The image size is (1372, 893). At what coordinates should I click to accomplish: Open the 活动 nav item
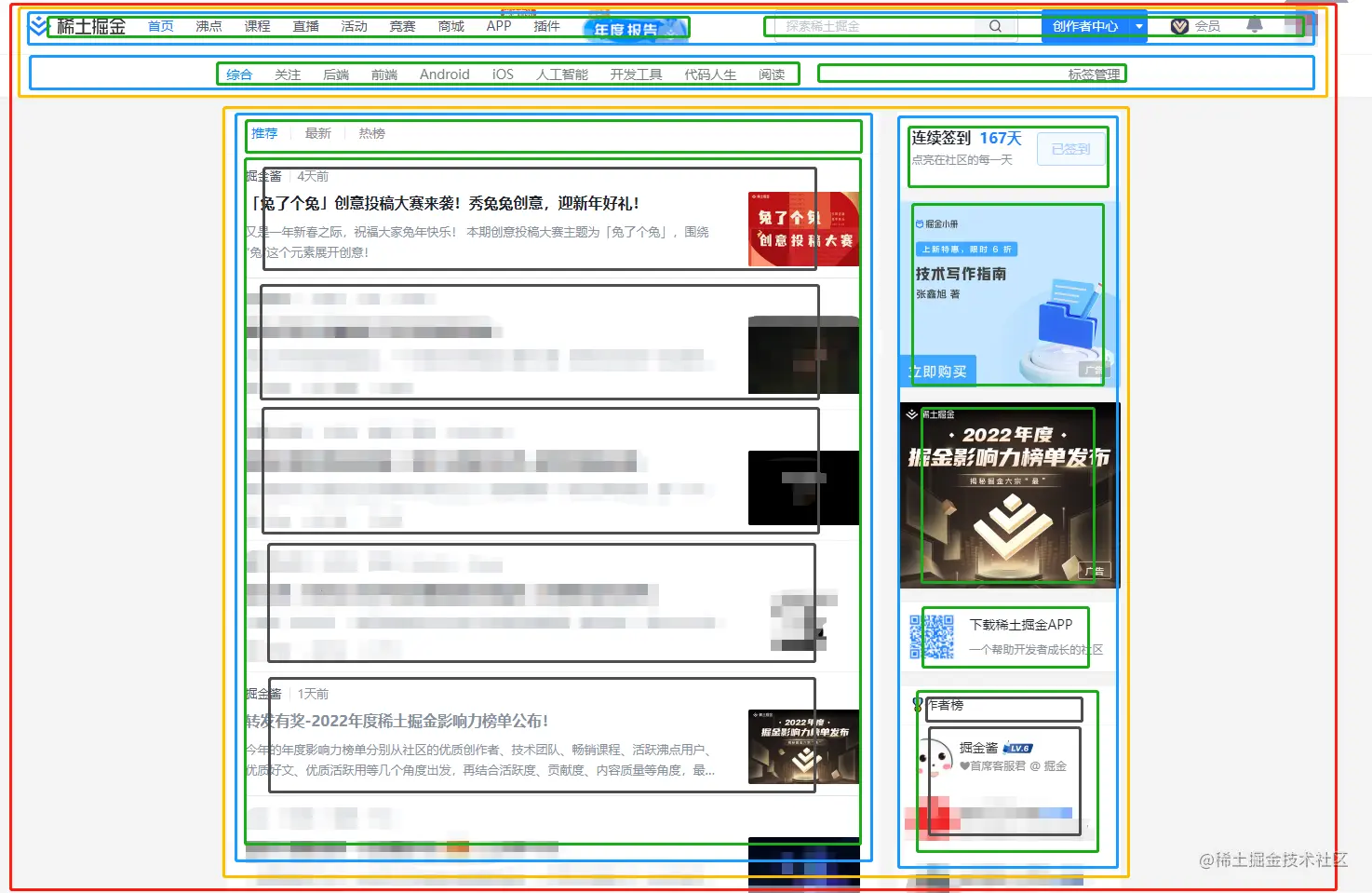click(355, 26)
